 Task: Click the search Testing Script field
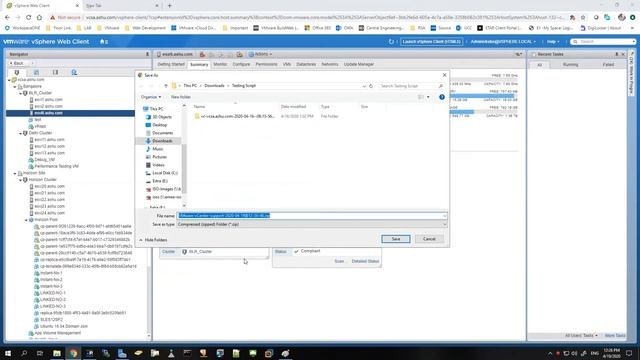point(411,86)
